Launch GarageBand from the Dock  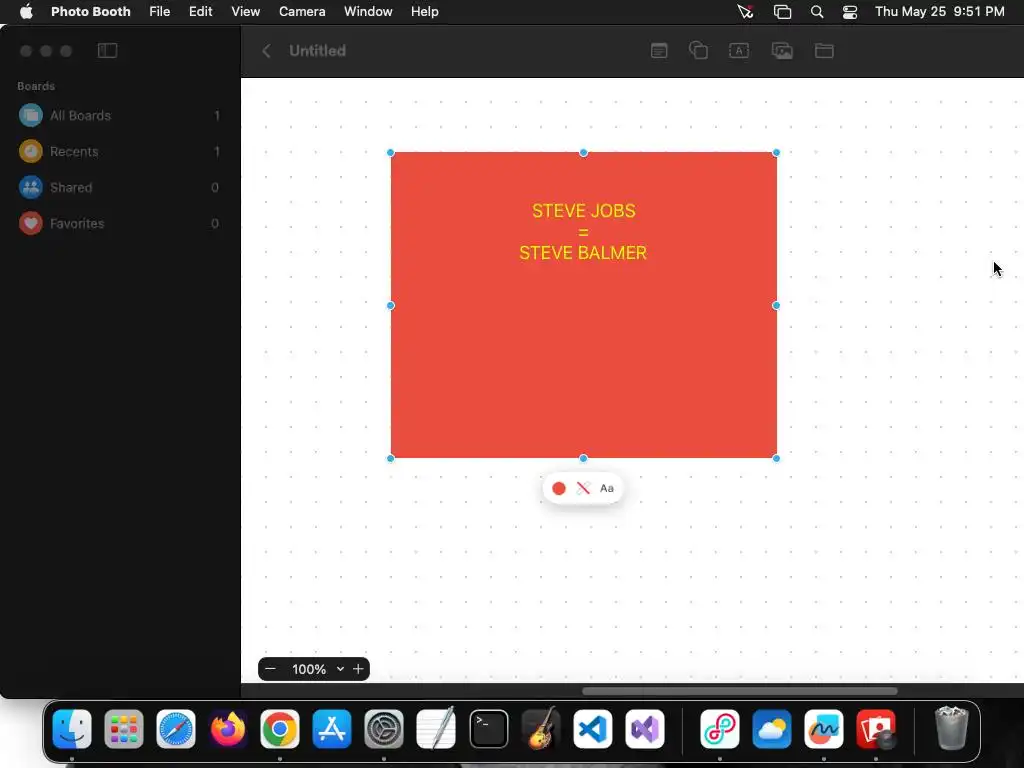(x=541, y=729)
